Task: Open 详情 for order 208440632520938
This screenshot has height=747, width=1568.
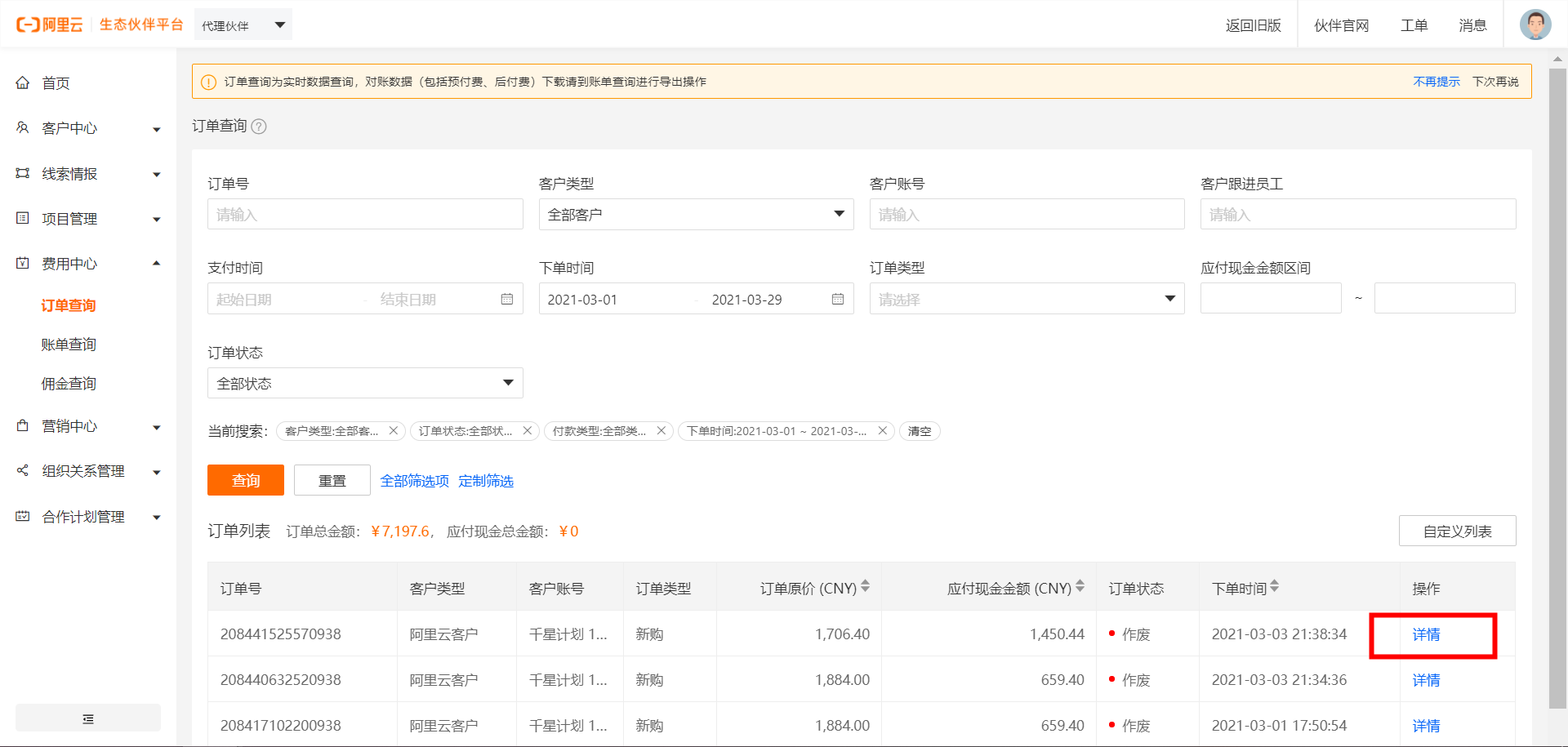Action: (1427, 680)
